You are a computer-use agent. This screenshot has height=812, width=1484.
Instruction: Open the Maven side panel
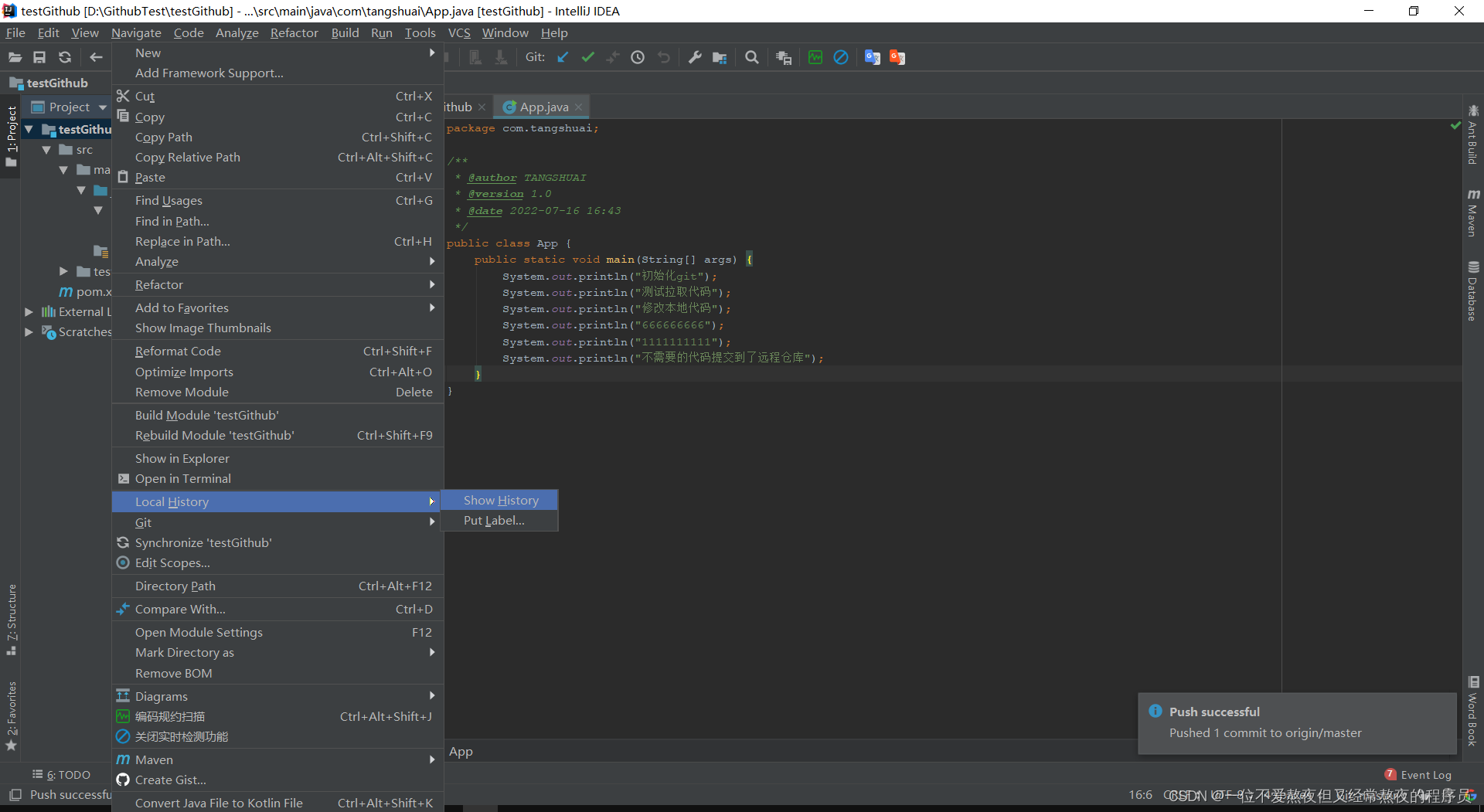point(1473,212)
